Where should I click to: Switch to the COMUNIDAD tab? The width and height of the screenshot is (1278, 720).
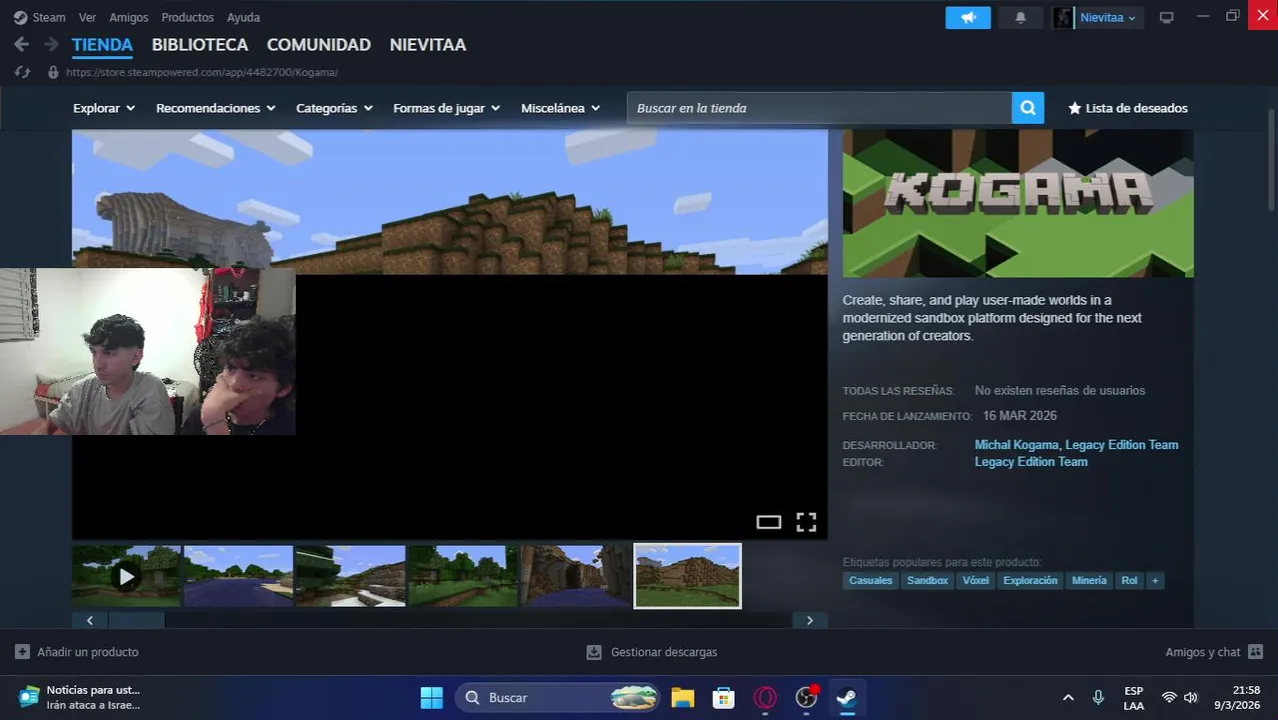tap(319, 45)
